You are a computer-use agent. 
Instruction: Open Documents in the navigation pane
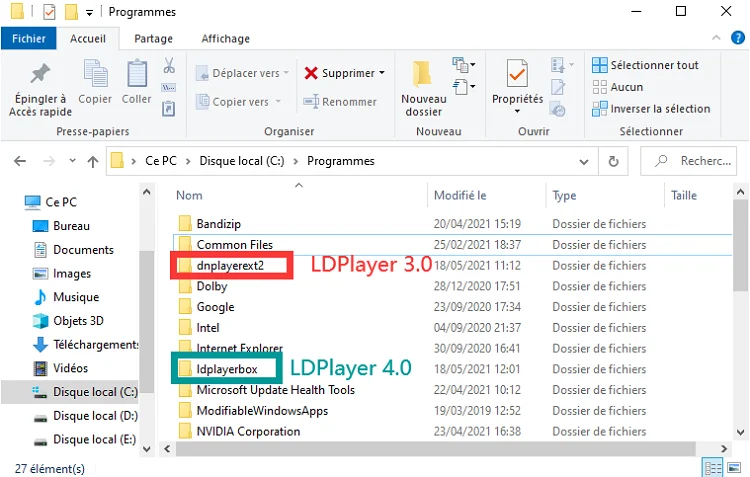(x=83, y=250)
